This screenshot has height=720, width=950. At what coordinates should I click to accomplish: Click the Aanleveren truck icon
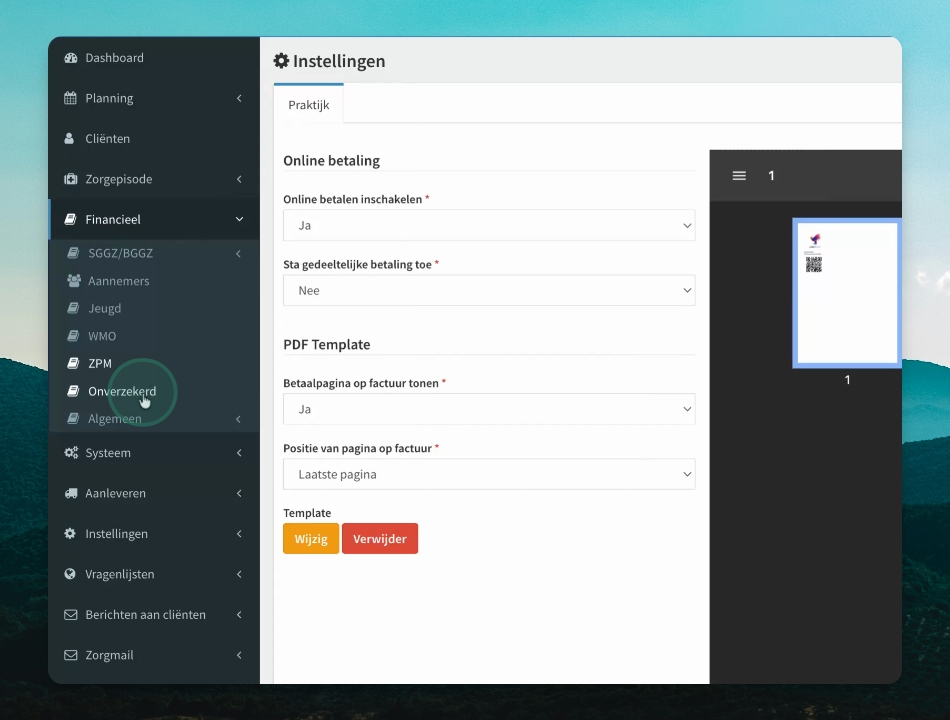coord(71,493)
